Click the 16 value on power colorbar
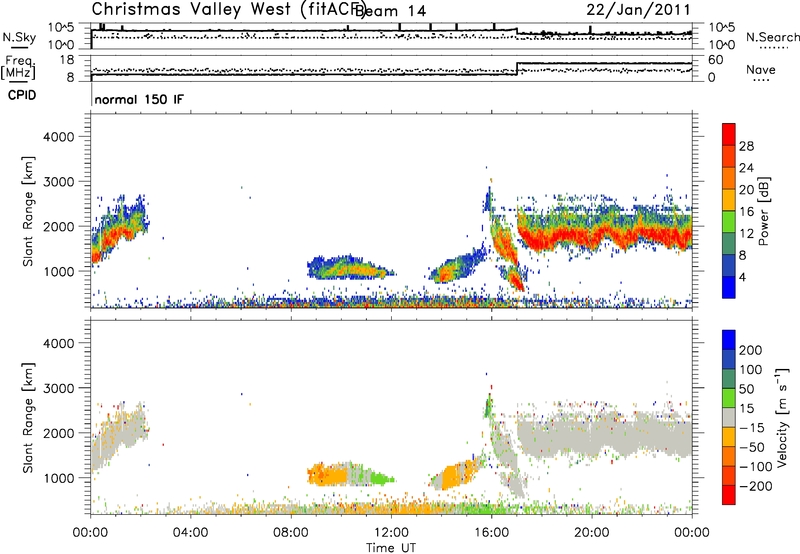This screenshot has width=800, height=554. pos(746,212)
